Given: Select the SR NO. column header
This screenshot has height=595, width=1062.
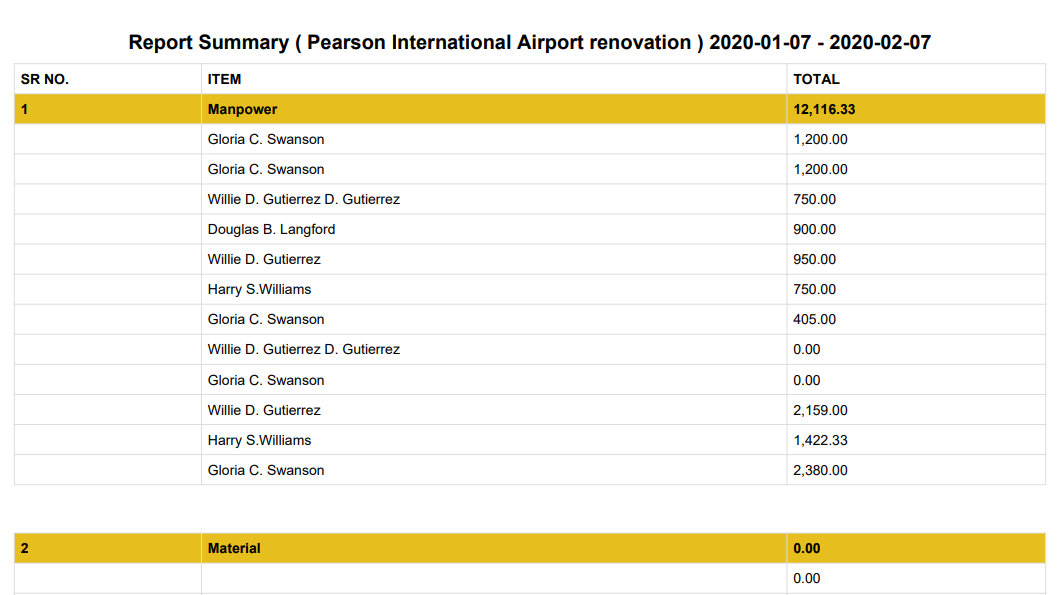Looking at the screenshot, I should (45, 79).
